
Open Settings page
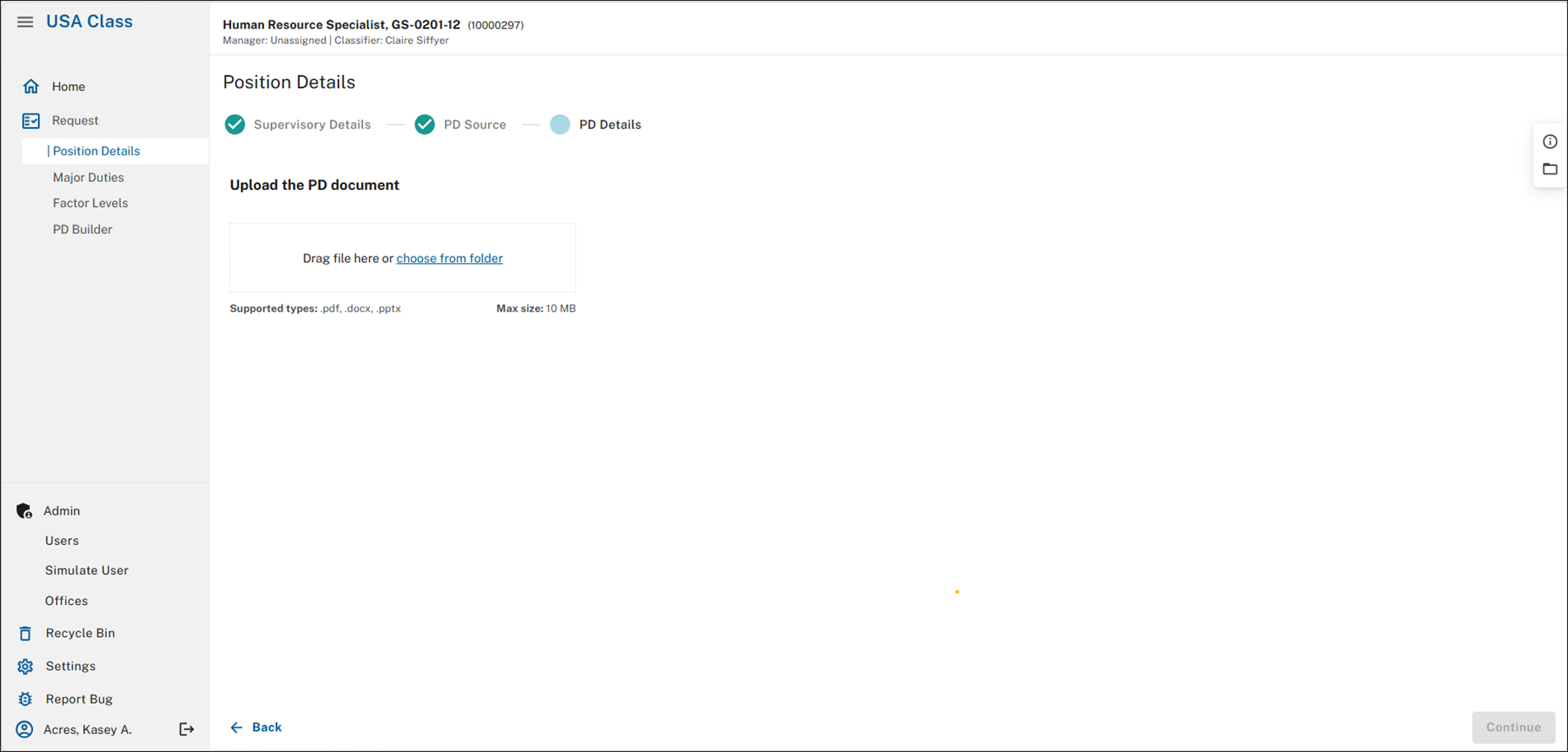pos(70,666)
